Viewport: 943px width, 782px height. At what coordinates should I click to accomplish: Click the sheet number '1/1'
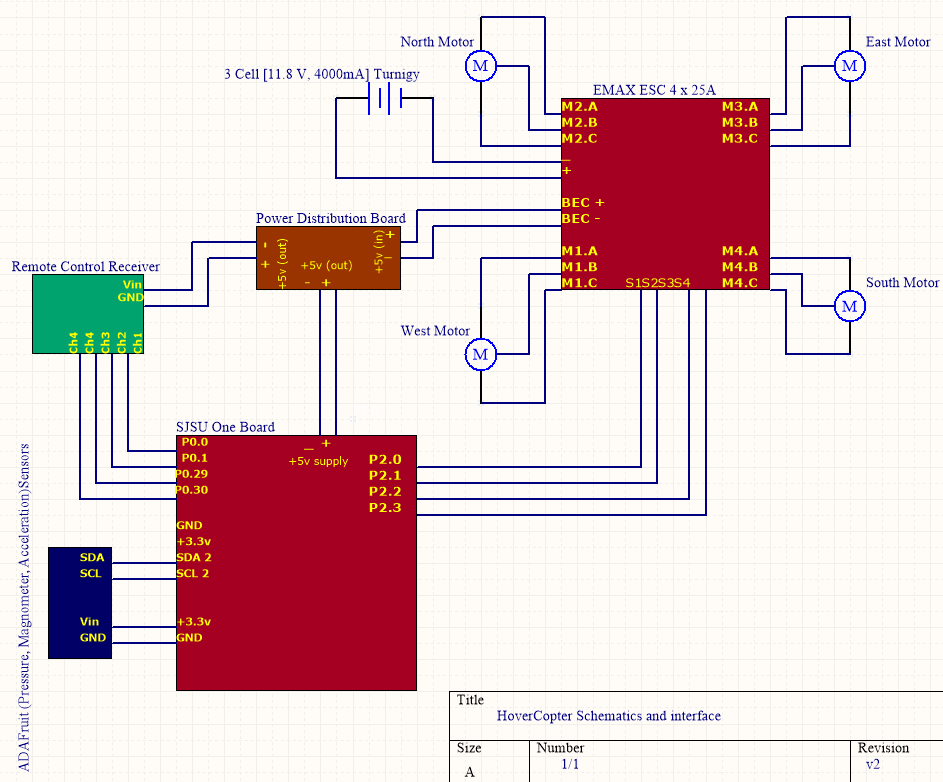570,764
